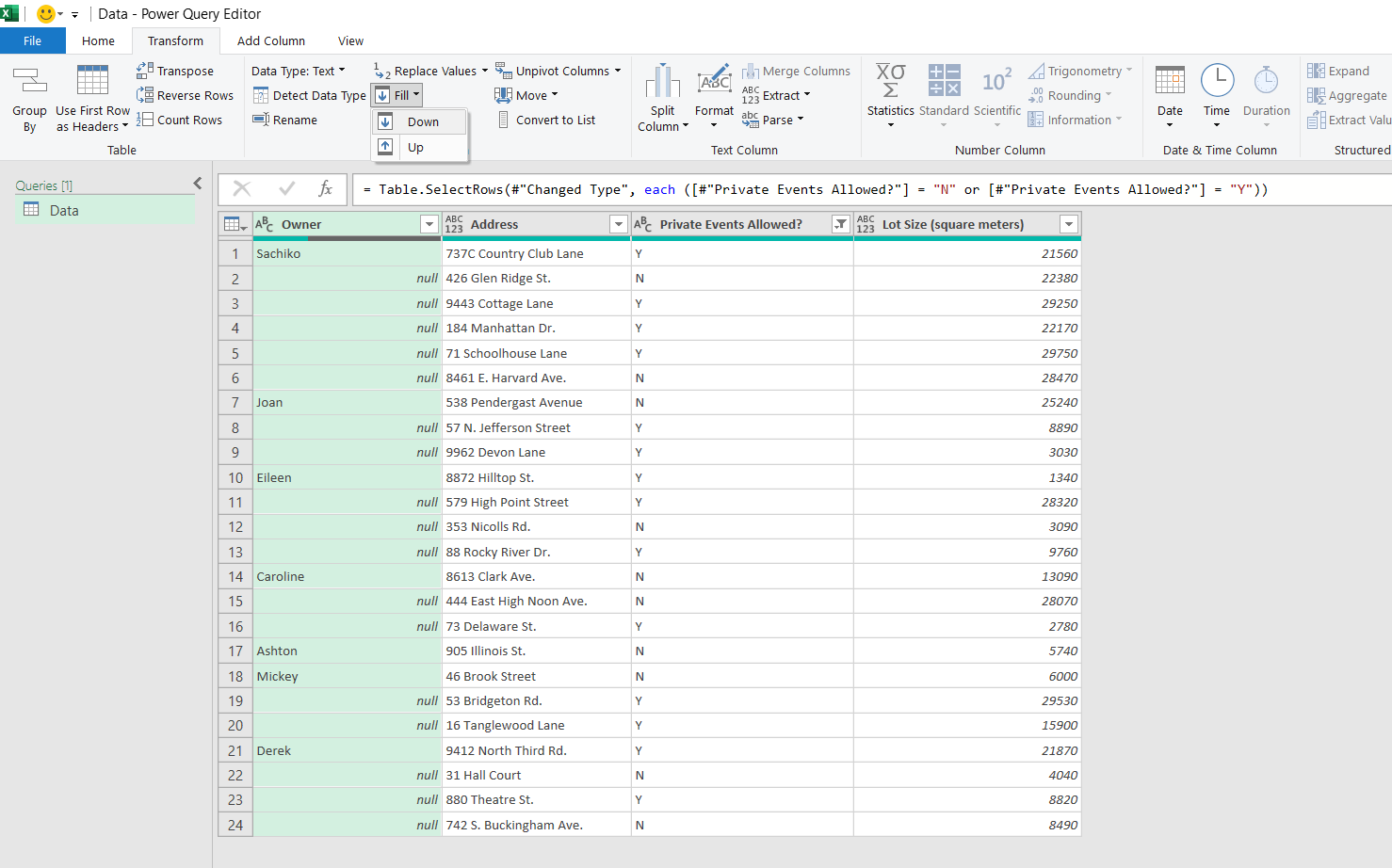This screenshot has width=1392, height=868.
Task: Select the Data query in the Queries list
Action: coord(64,210)
